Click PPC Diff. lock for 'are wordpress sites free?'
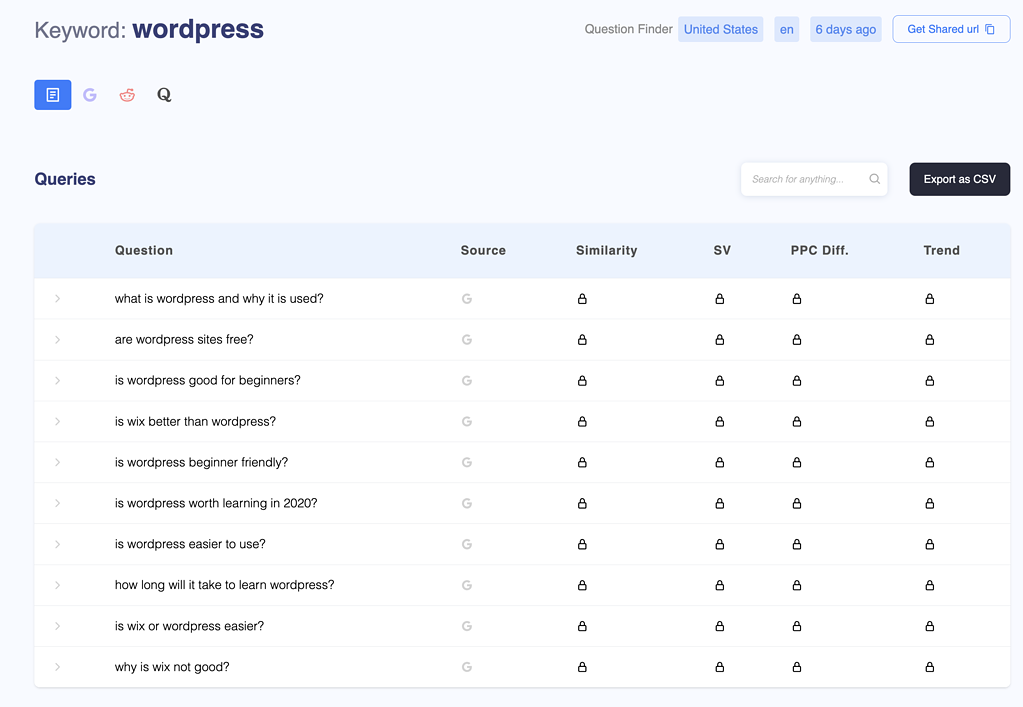Image resolution: width=1023 pixels, height=707 pixels. tap(797, 340)
